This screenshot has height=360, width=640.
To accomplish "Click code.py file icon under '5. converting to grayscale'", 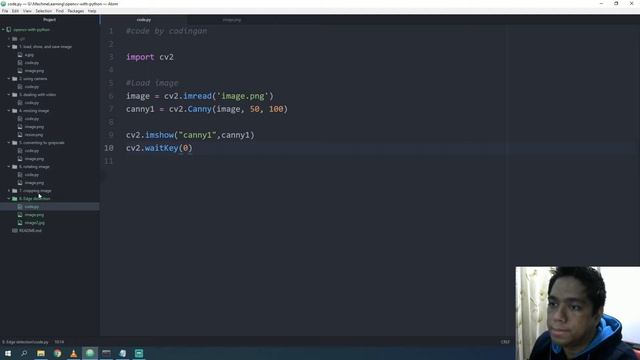I will [x=20, y=151].
